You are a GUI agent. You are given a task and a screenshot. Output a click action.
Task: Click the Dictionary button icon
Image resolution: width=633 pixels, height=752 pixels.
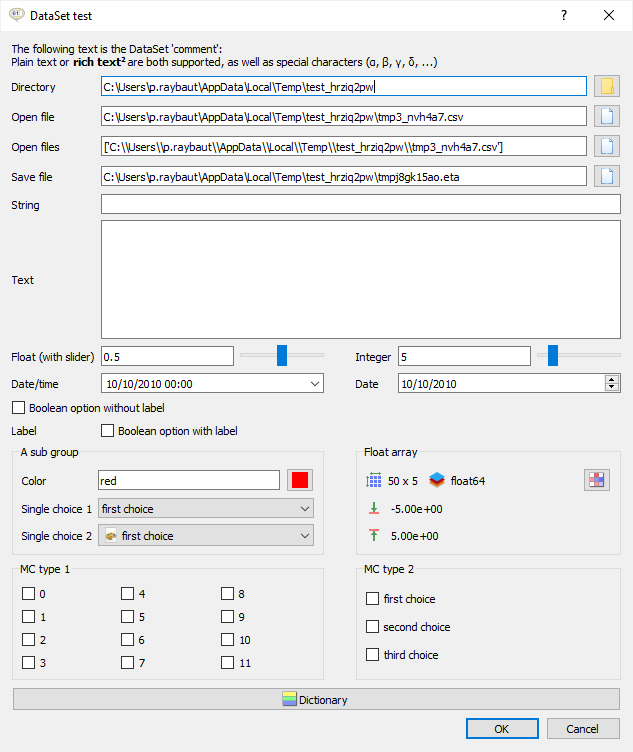click(289, 699)
